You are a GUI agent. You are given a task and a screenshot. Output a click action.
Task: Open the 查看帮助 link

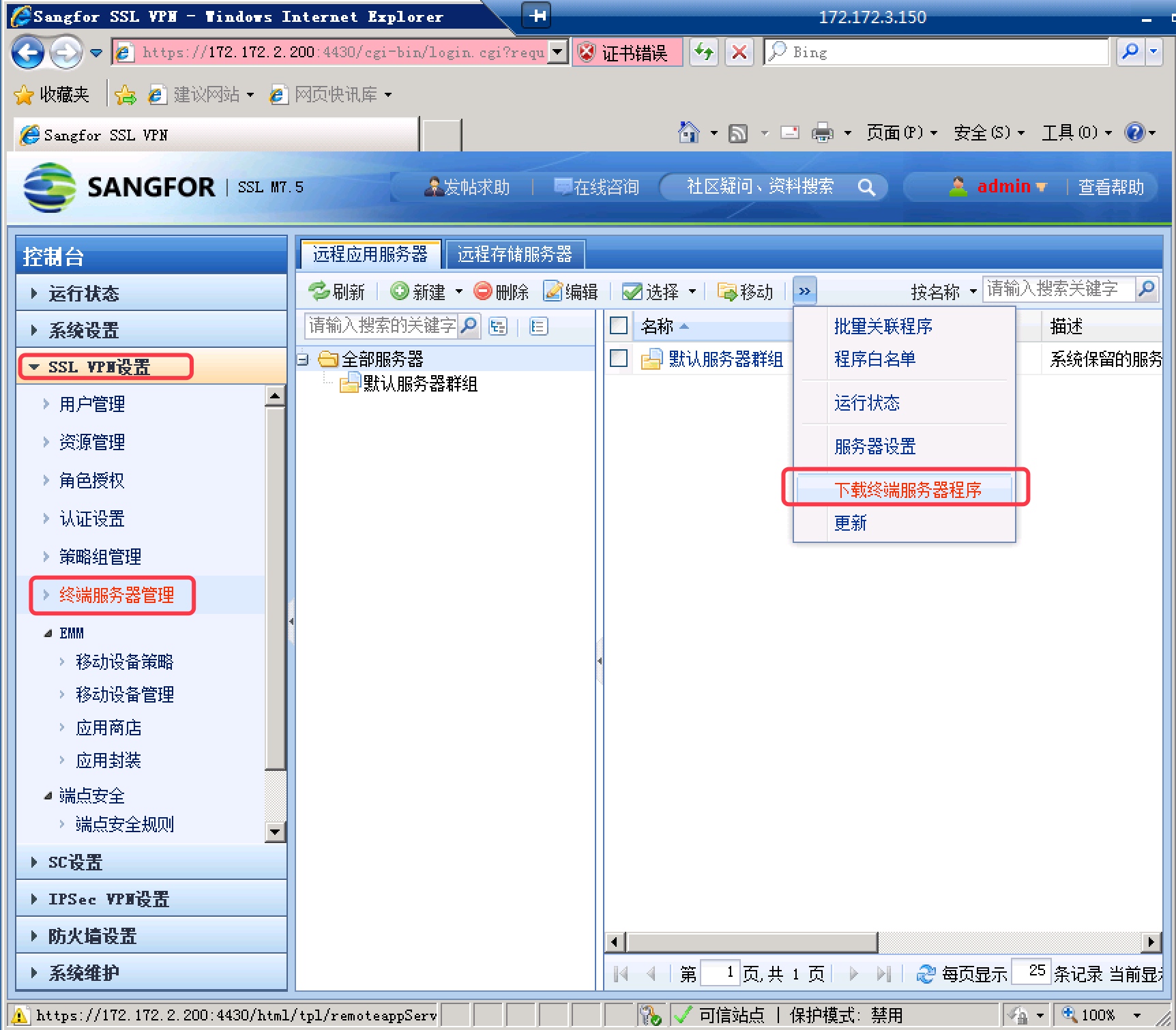tap(1111, 187)
